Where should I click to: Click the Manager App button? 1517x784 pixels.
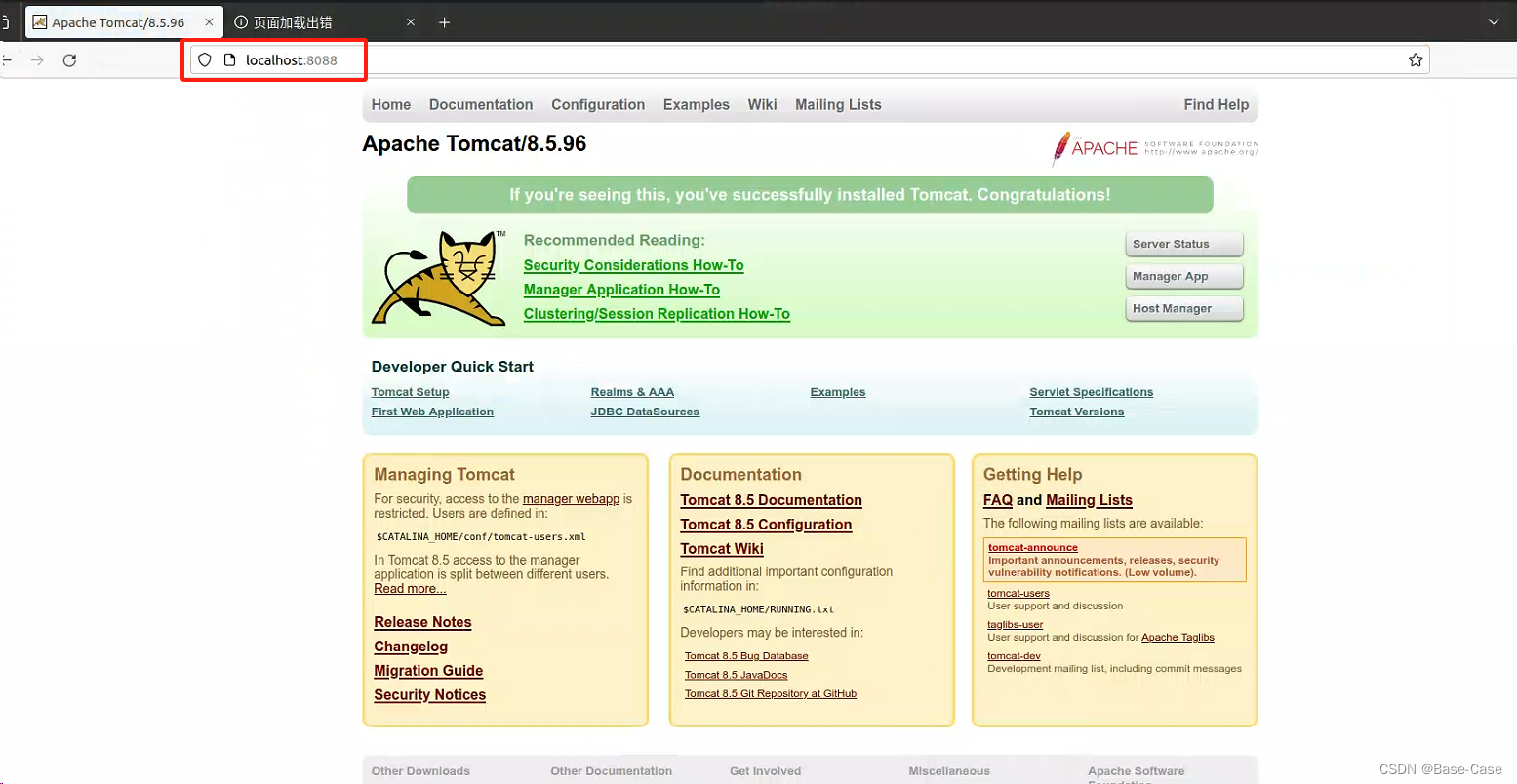click(1184, 276)
